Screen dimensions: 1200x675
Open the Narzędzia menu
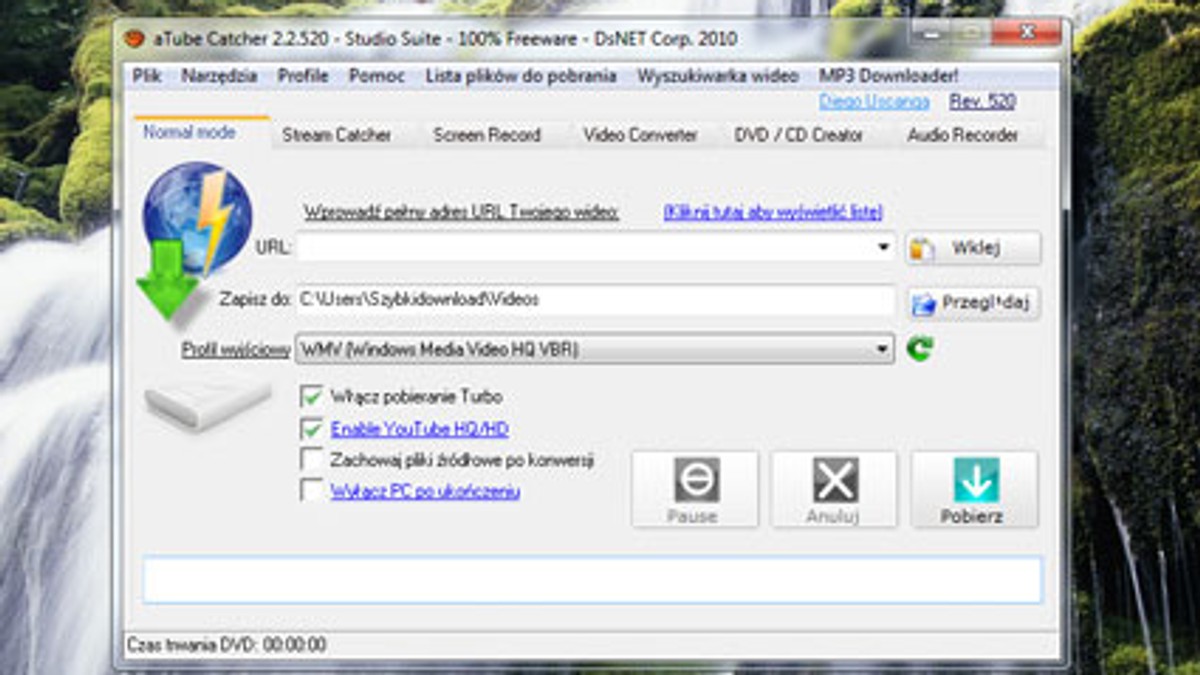[219, 76]
